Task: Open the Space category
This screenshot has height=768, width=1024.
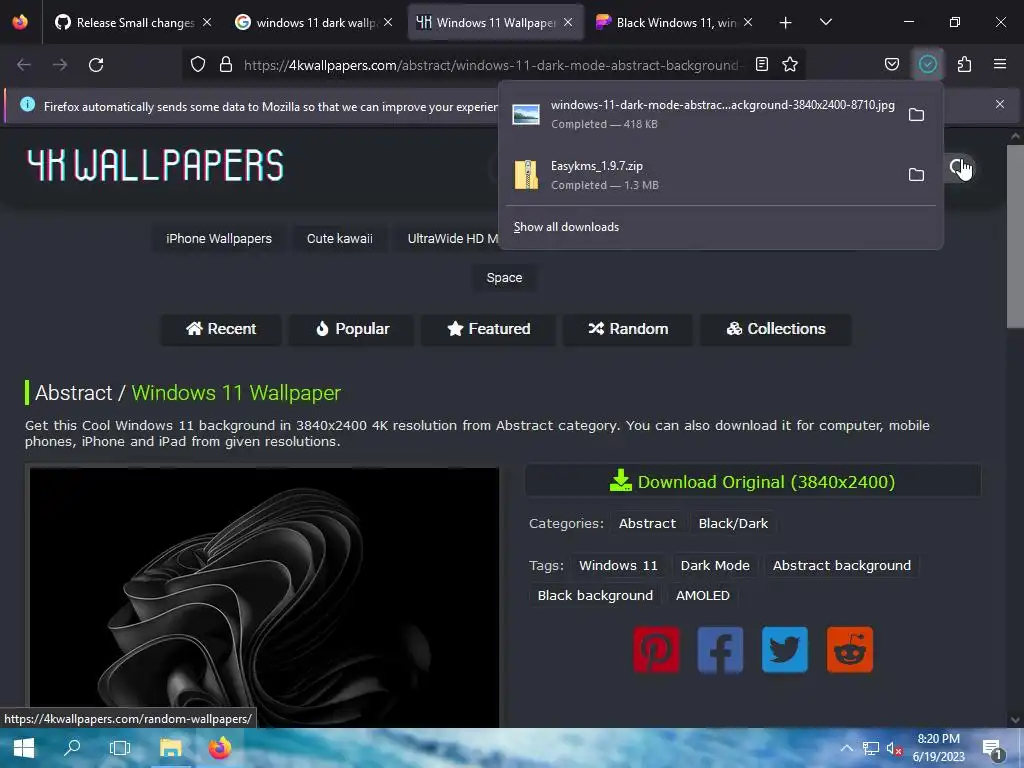Action: coord(504,278)
